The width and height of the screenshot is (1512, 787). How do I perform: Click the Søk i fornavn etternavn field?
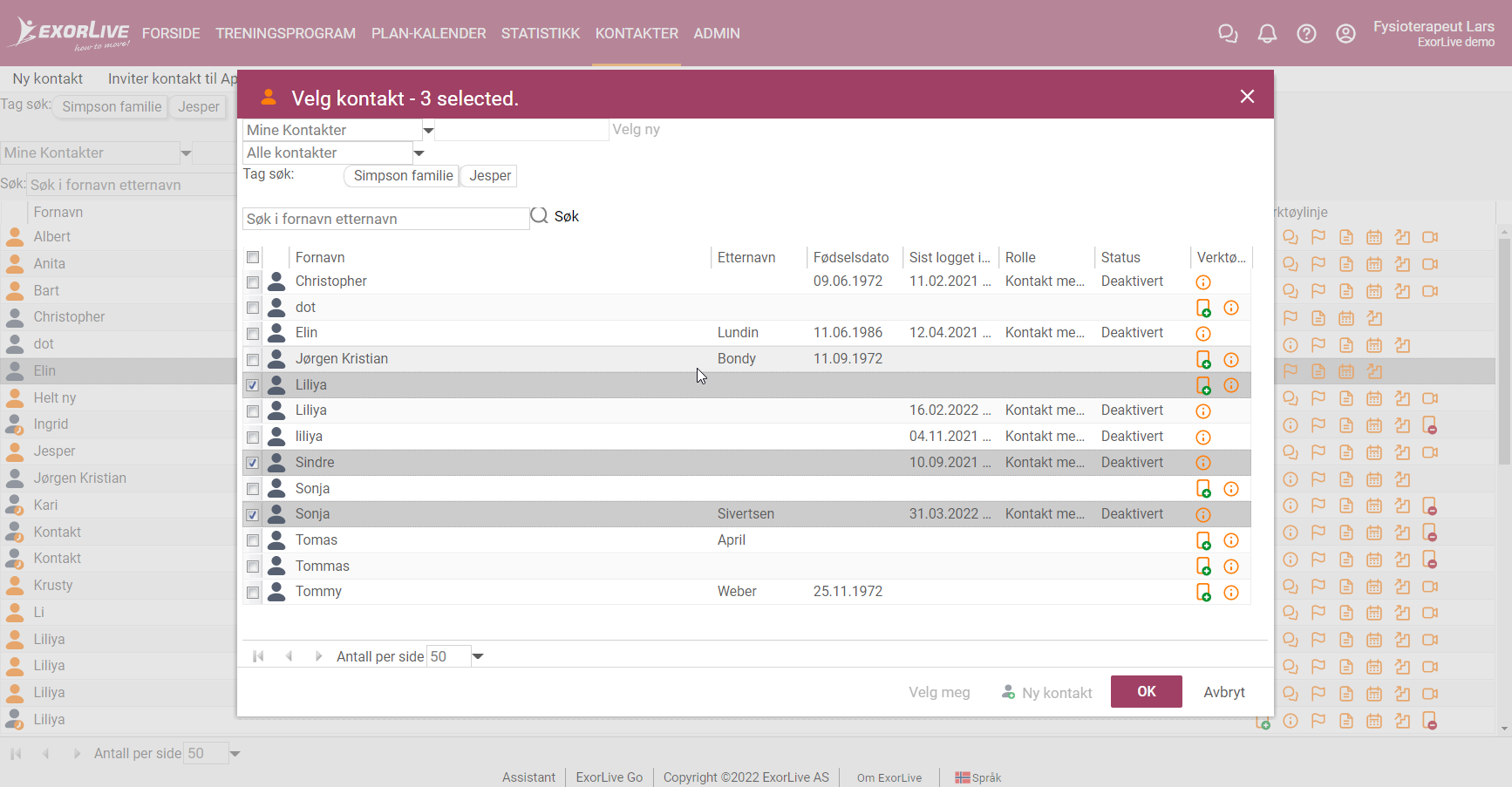(384, 218)
